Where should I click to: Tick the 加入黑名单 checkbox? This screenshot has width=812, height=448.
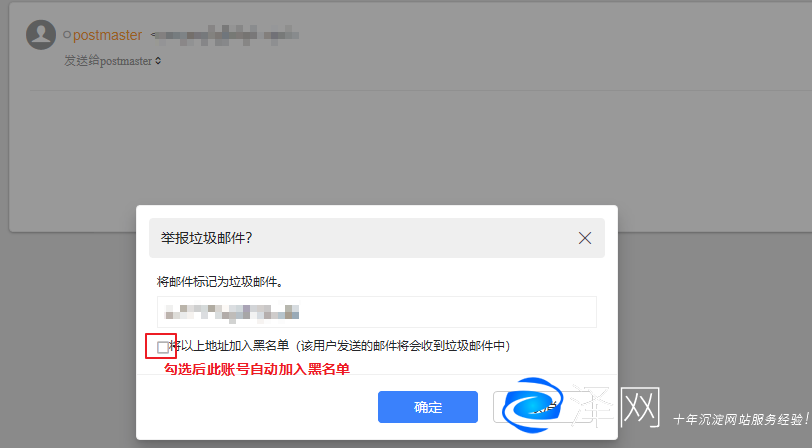pos(163,347)
